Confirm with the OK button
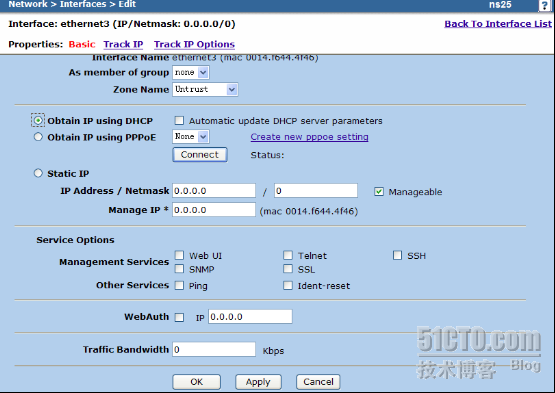The image size is (555, 393). (x=196, y=382)
